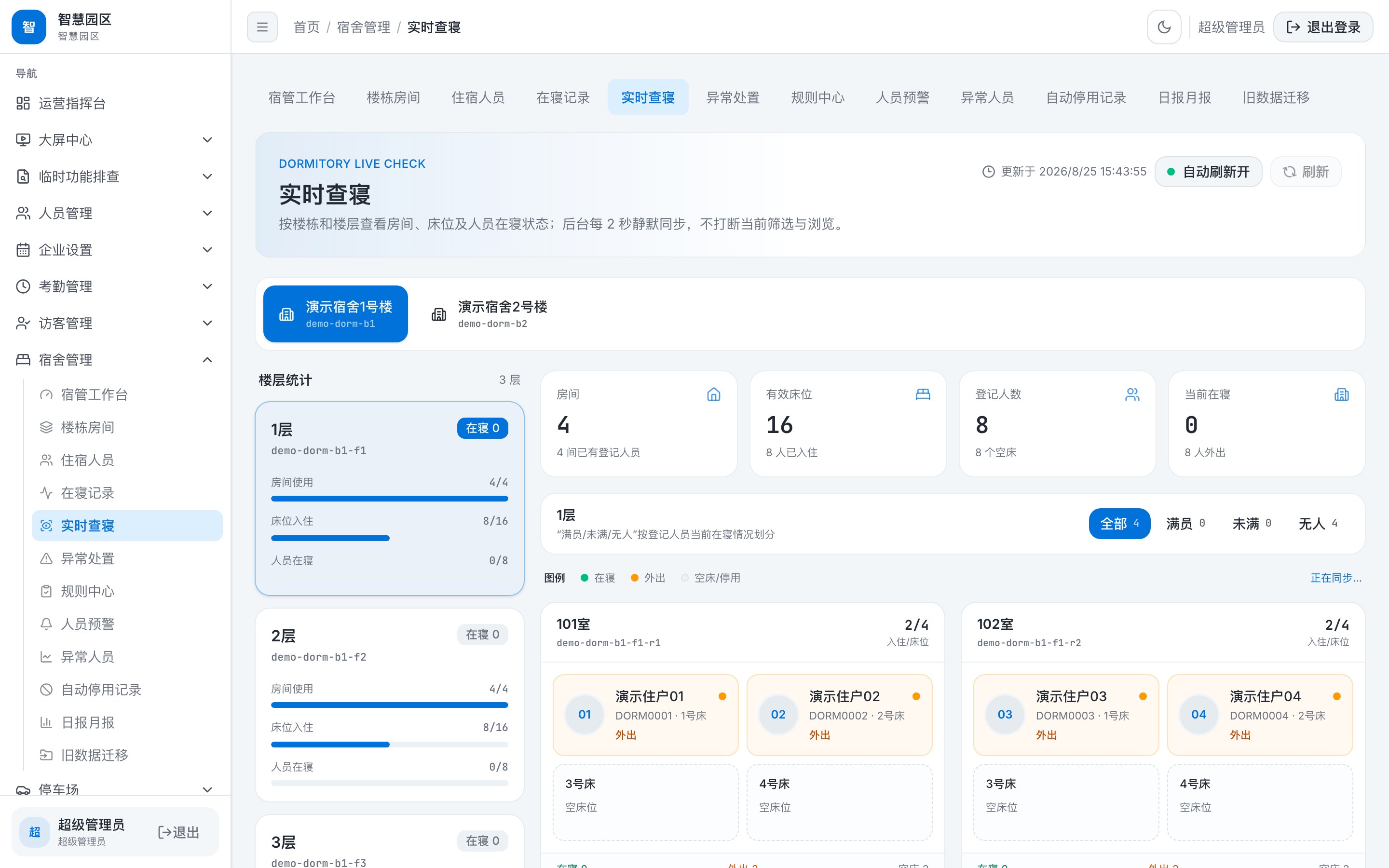Viewport: 1389px width, 868px height.
Task: Switch to the 异常处置 top tab
Action: [733, 97]
